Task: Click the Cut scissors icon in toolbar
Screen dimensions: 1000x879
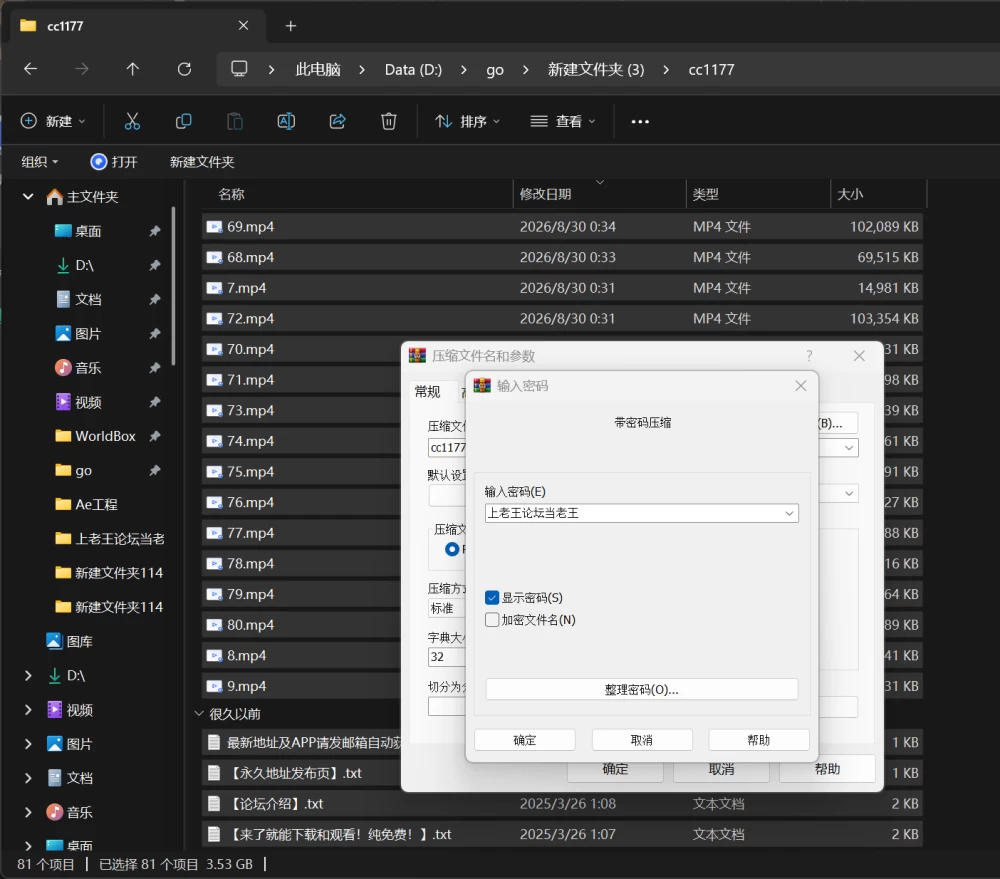Action: point(132,121)
